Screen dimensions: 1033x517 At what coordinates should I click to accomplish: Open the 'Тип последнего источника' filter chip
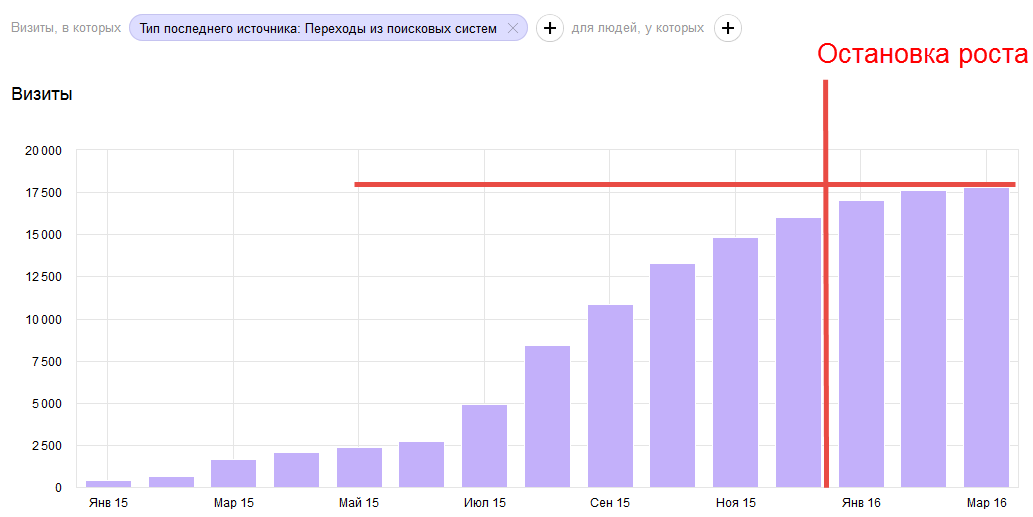pos(318,29)
